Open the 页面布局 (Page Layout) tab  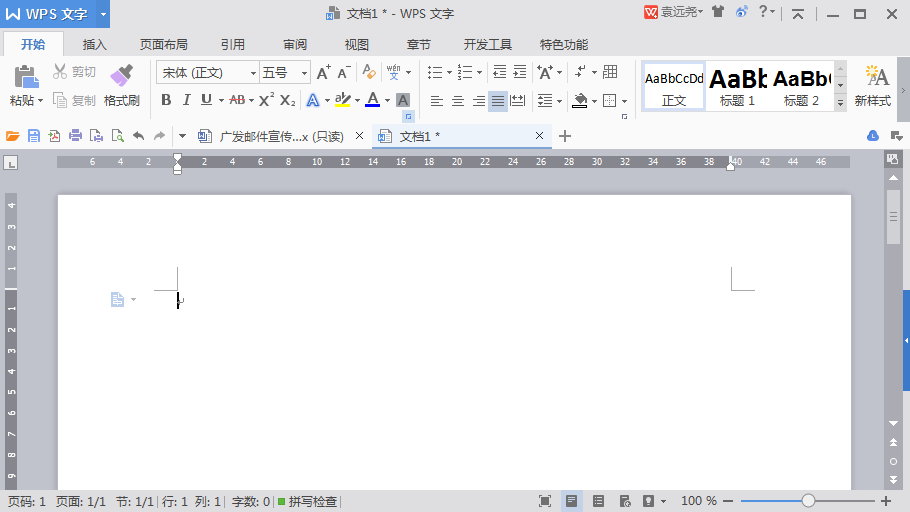(163, 45)
